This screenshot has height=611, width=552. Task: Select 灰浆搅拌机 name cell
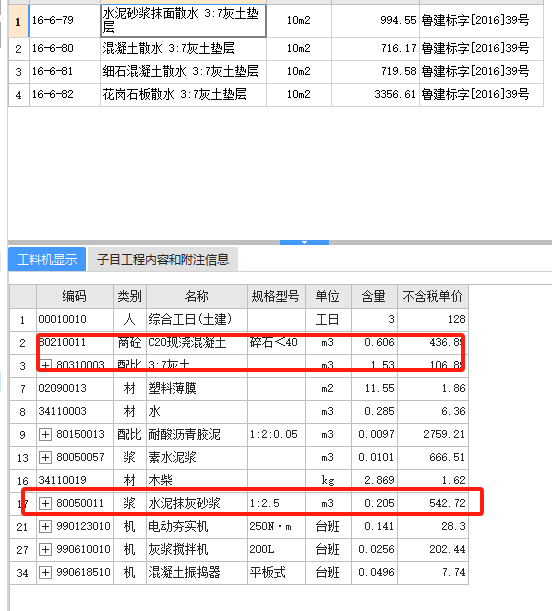click(x=197, y=550)
